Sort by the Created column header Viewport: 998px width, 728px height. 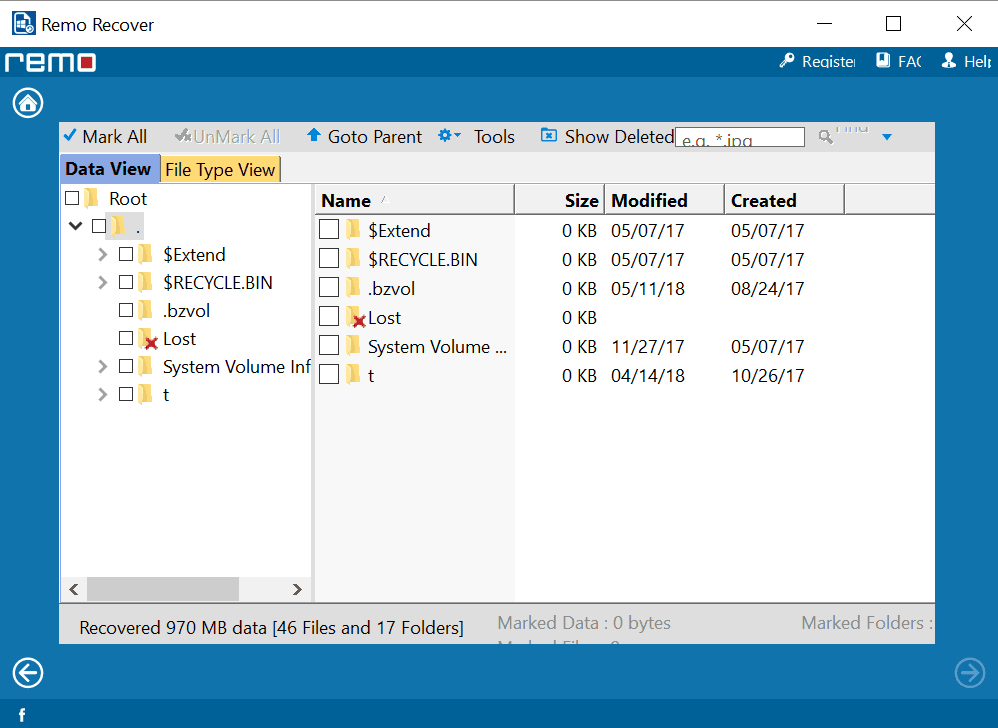coord(784,200)
